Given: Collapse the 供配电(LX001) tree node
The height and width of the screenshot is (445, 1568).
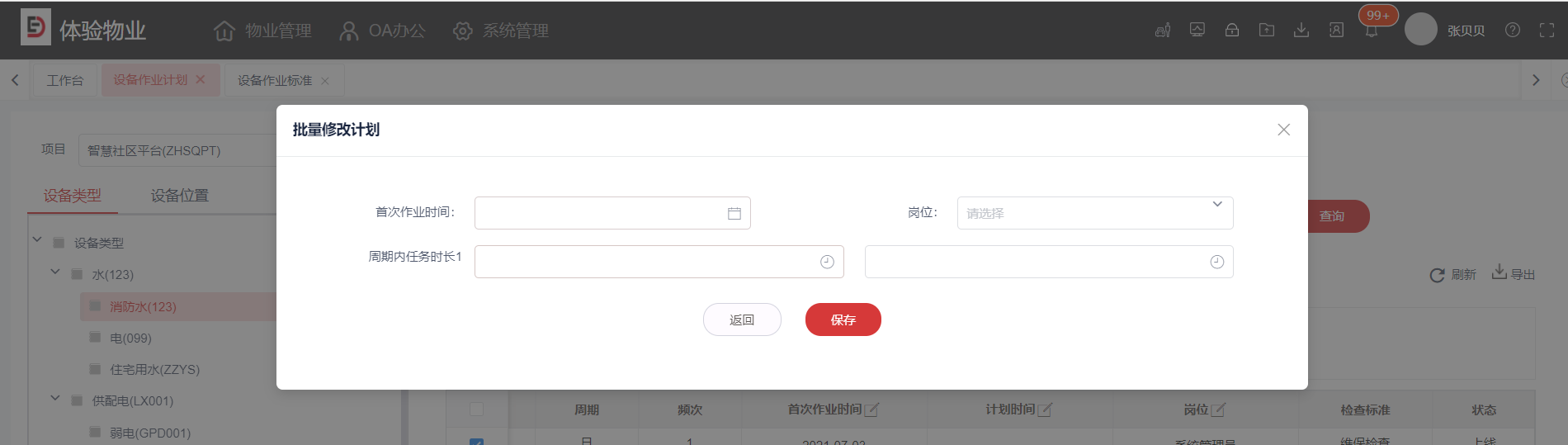Looking at the screenshot, I should pos(55,398).
